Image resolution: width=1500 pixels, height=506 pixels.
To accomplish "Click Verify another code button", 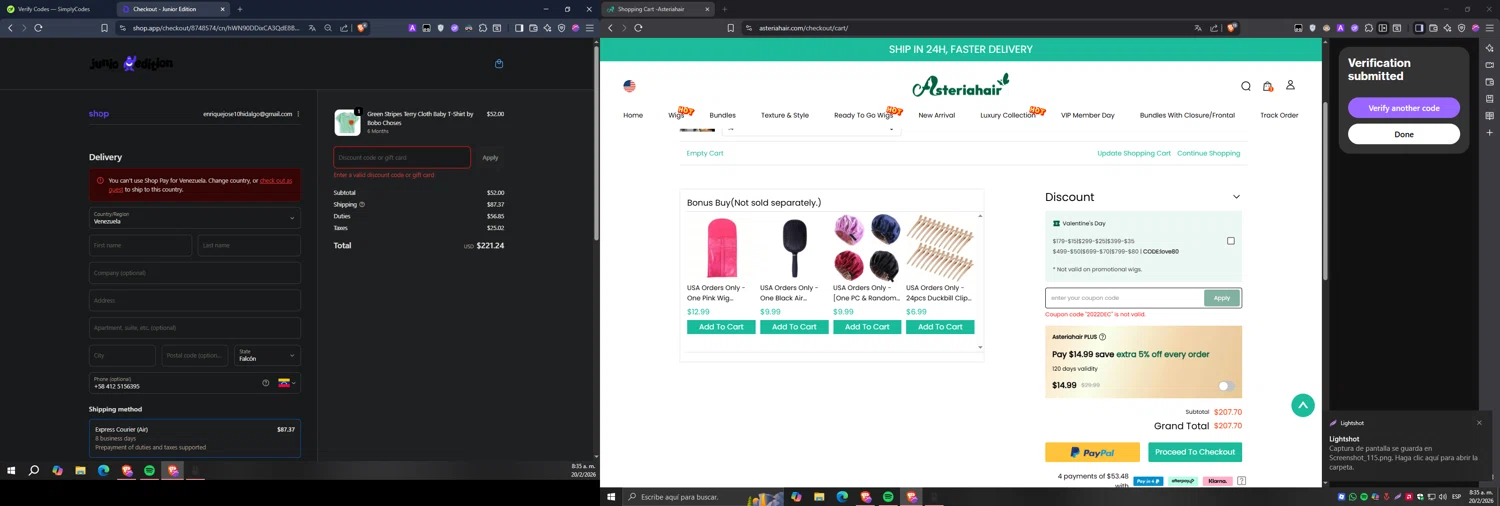I will pos(1404,108).
